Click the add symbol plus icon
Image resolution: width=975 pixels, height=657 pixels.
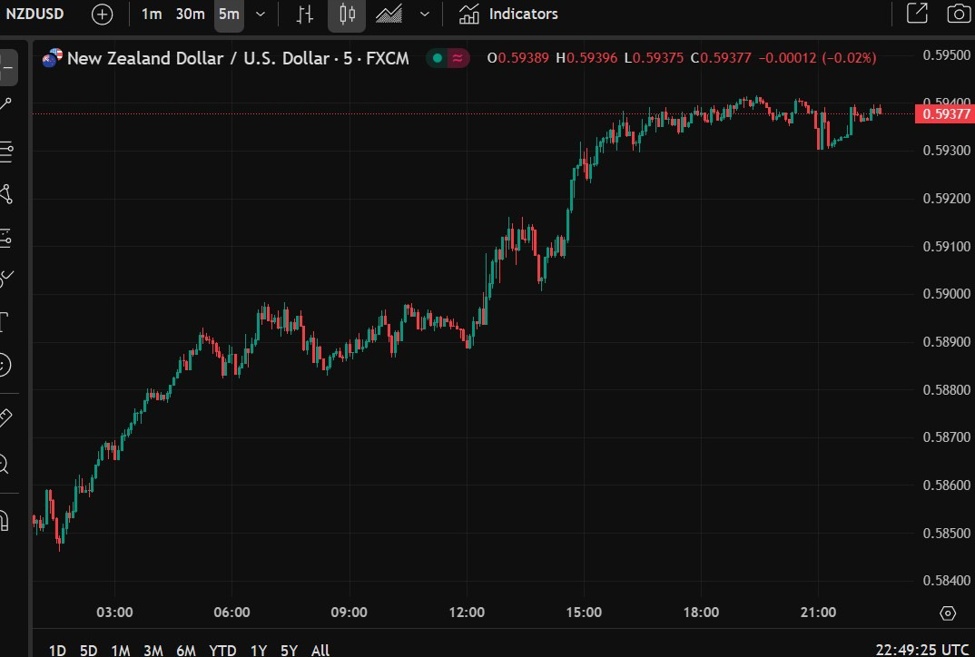[x=102, y=14]
